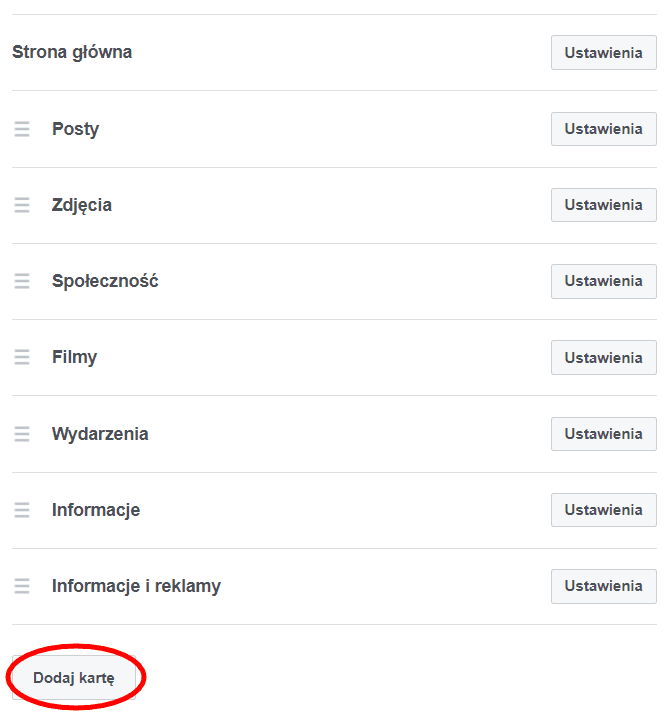Click the drag handle icon beside Wydarzenia
This screenshot has width=672, height=713.
pos(22,434)
